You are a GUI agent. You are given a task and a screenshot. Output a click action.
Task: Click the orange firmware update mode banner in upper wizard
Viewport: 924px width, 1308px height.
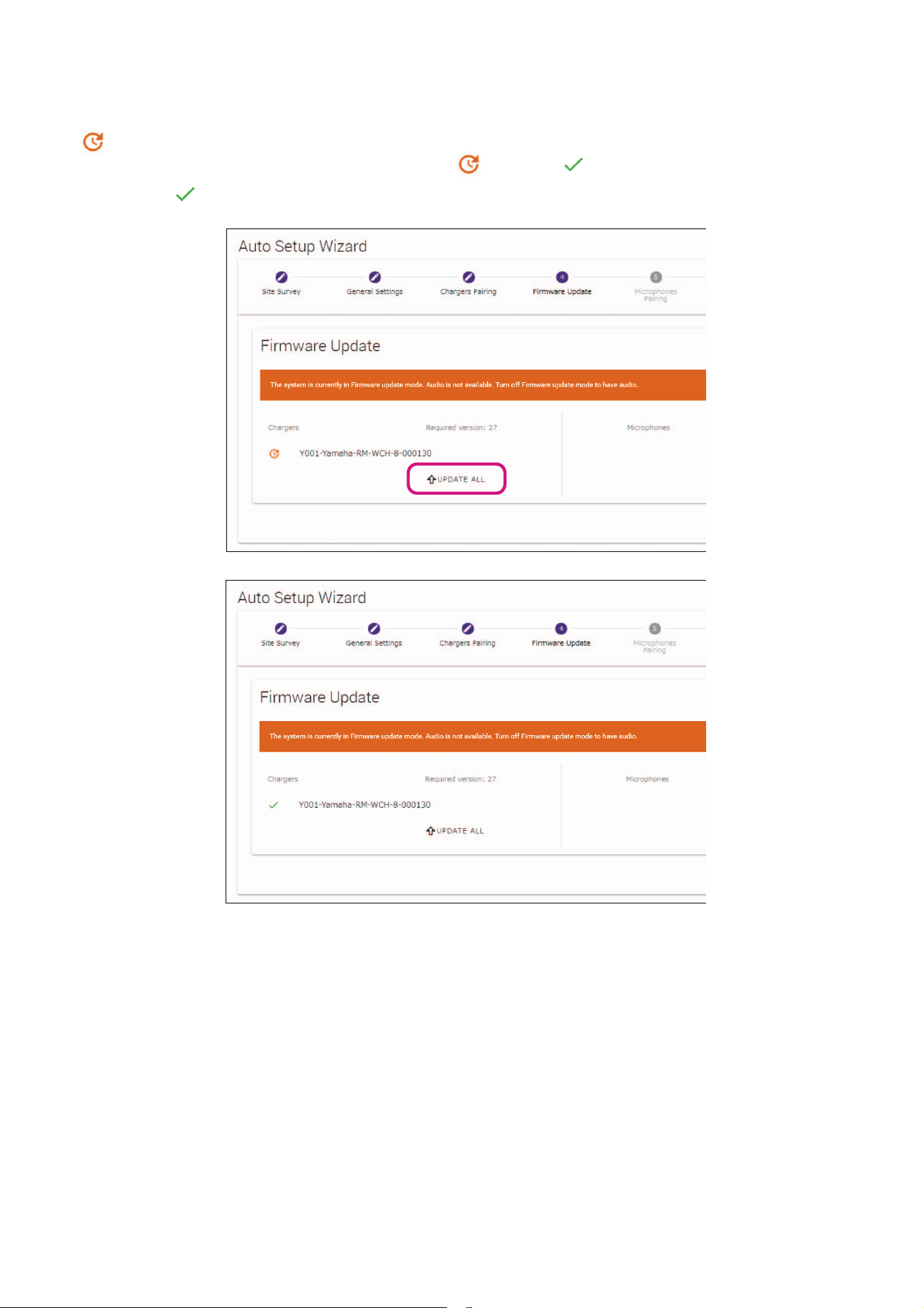coord(483,385)
